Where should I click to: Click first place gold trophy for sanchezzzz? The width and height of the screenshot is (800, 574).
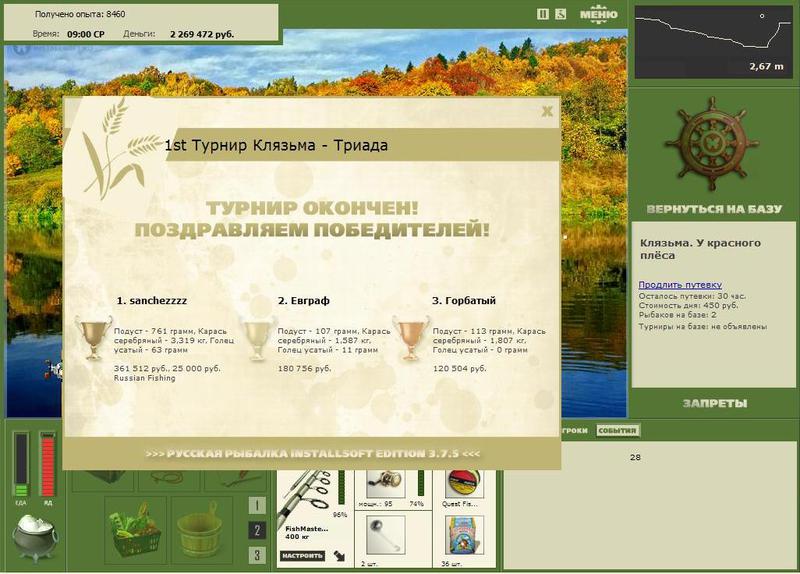[93, 338]
